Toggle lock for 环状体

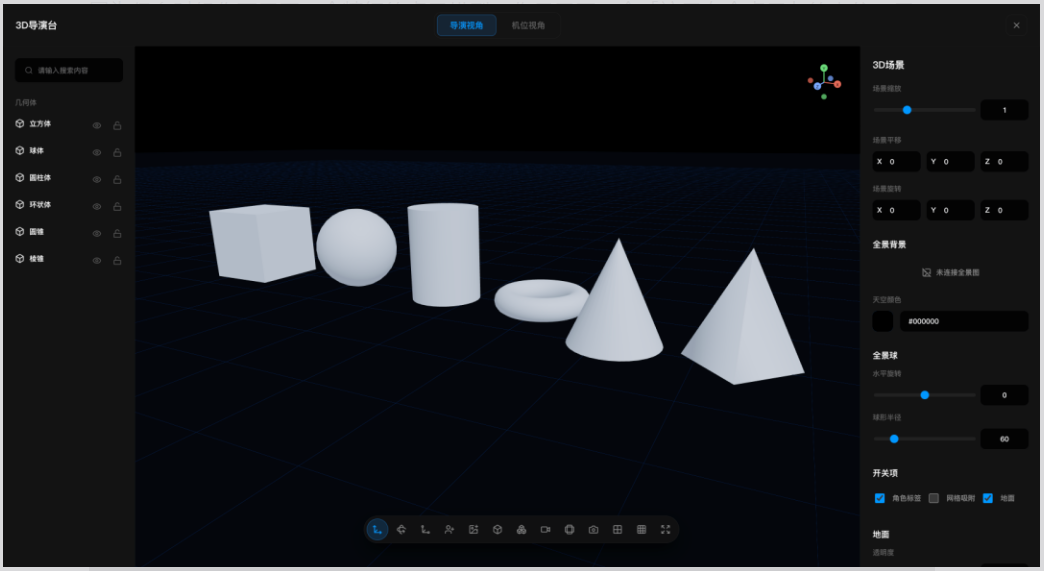coord(117,206)
